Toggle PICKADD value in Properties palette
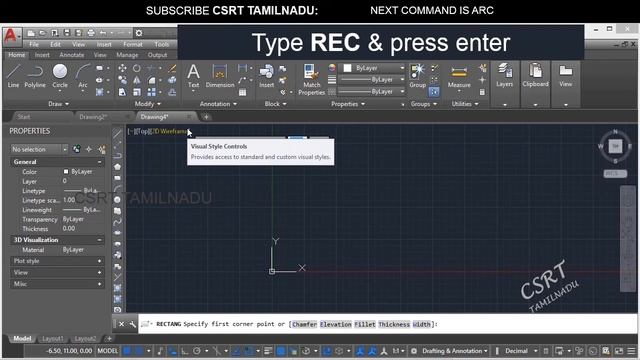This screenshot has width=640, height=360. click(x=76, y=149)
